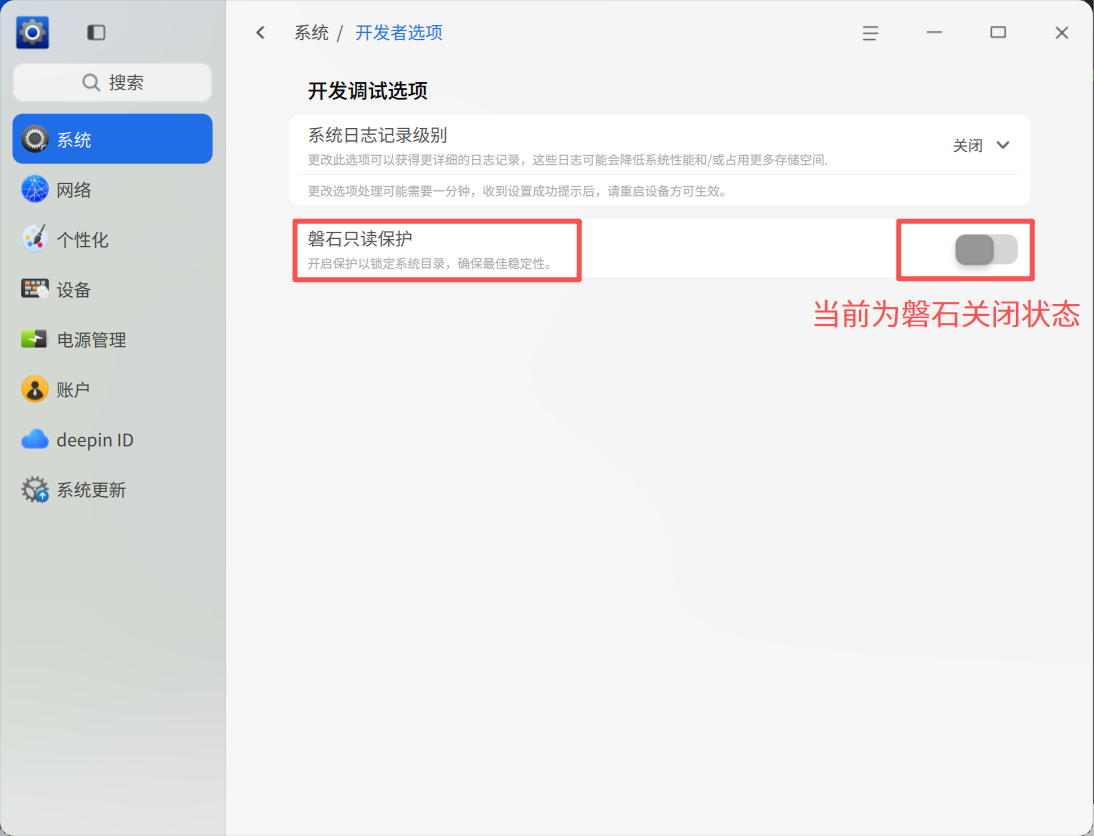Screen dimensions: 1094x836
Task: Click the 开发者选项 breadcrumb
Action: tap(399, 33)
